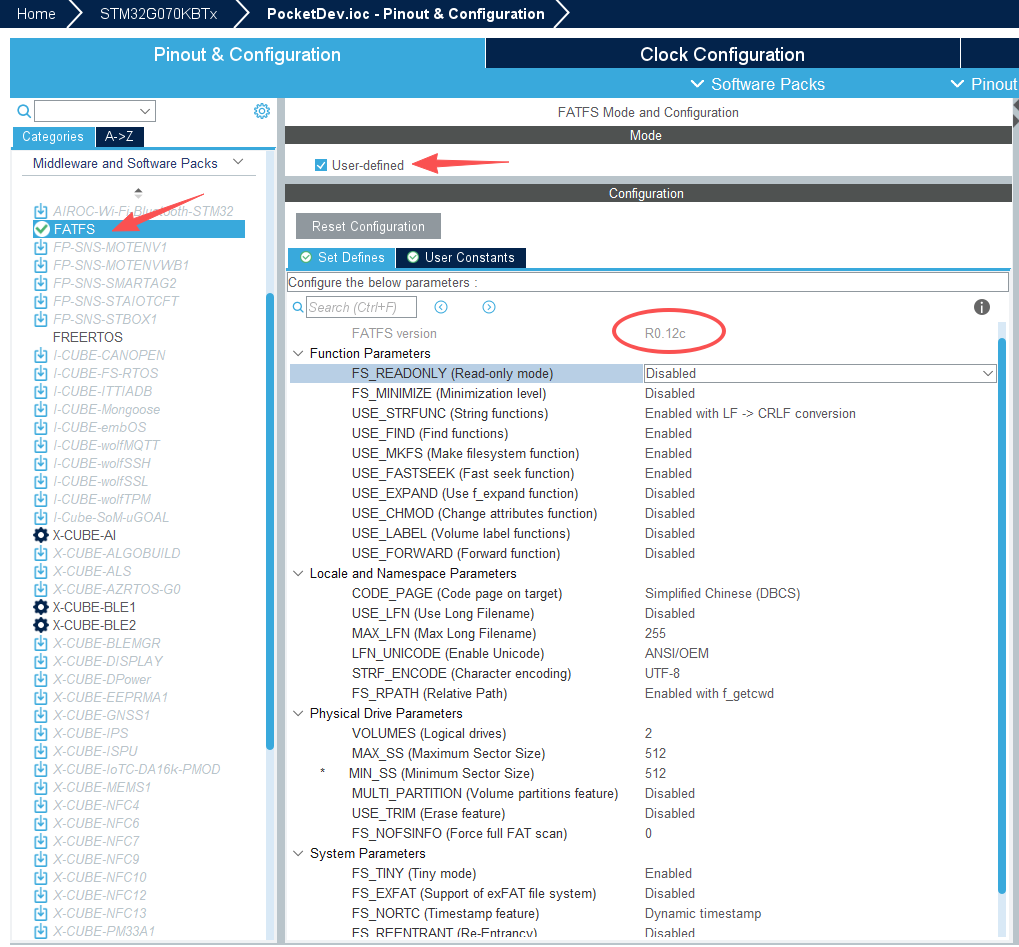Open the parameter info icon
The width and height of the screenshot is (1019, 947).
point(981,307)
